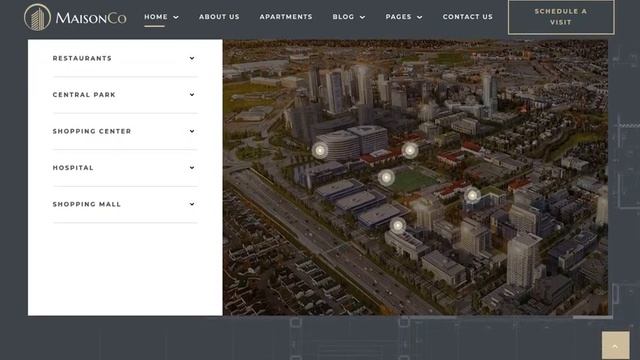The height and width of the screenshot is (360, 640).
Task: Click the map marker by the green field
Action: coord(386,178)
